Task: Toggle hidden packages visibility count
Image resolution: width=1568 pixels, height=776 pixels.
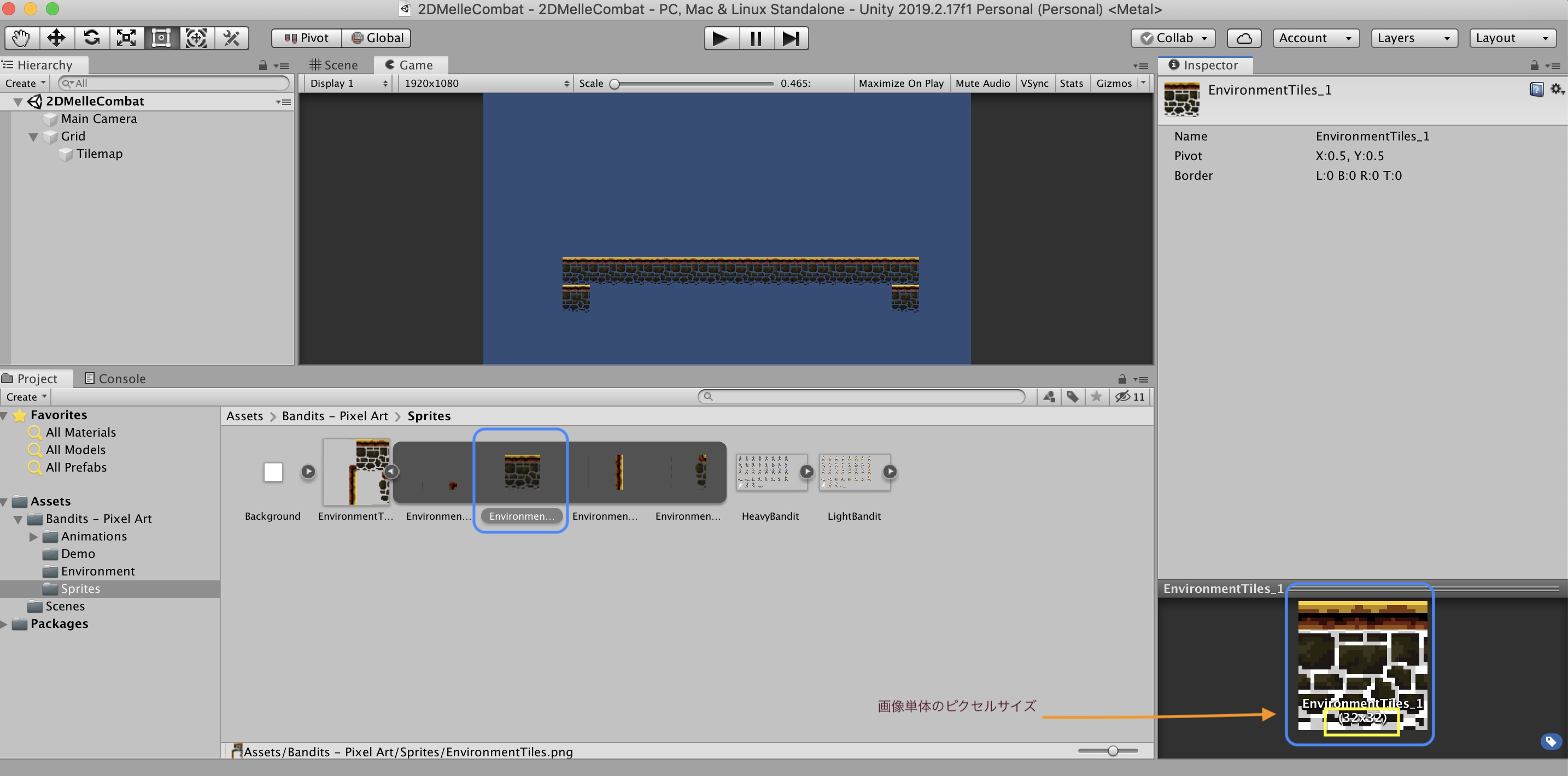Action: pos(1130,397)
